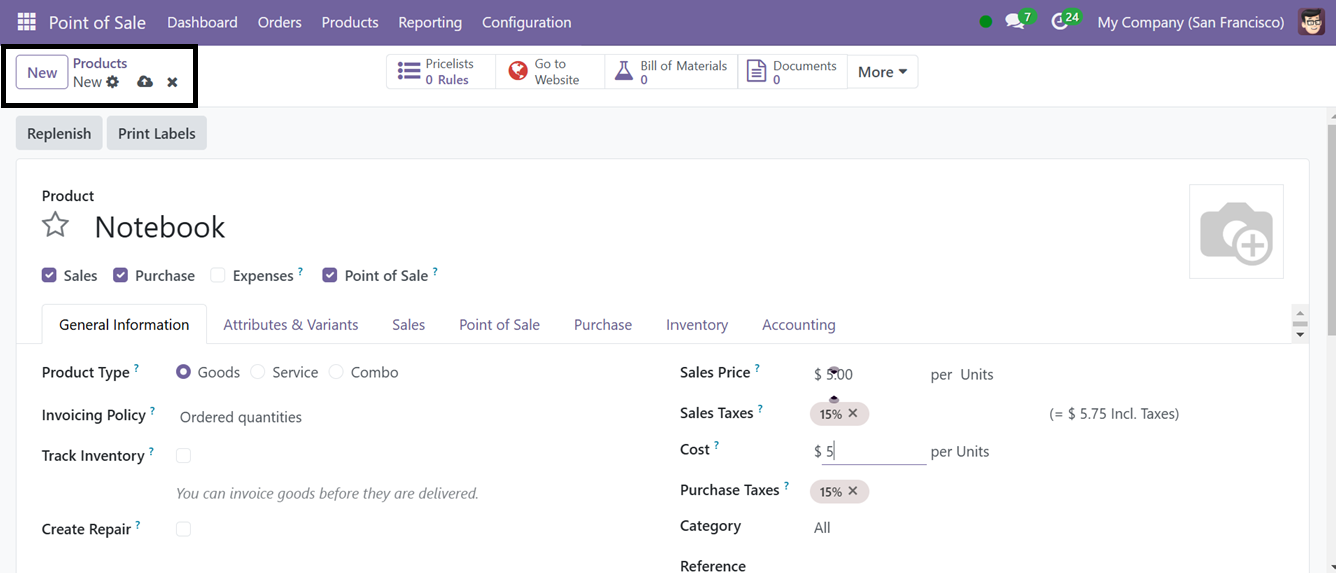Discard changes with the X icon
This screenshot has width=1336, height=573.
click(172, 82)
